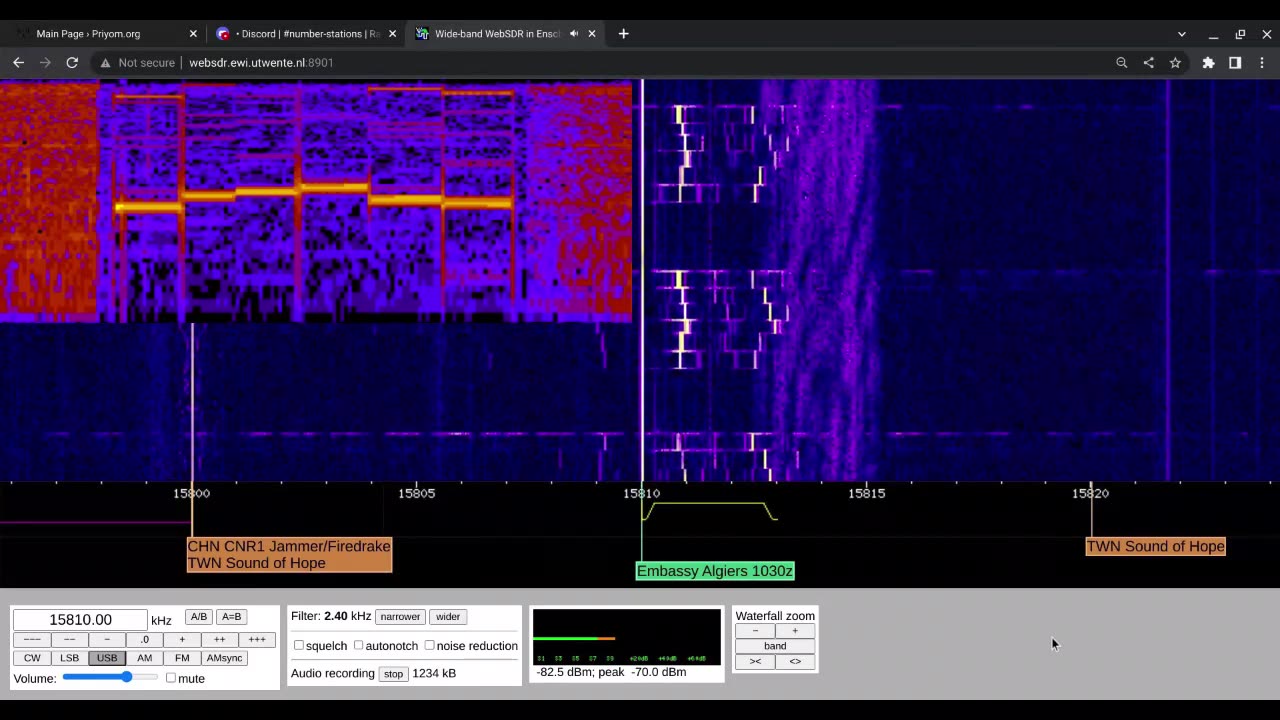Click the S-meter signal strength display

tap(626, 636)
